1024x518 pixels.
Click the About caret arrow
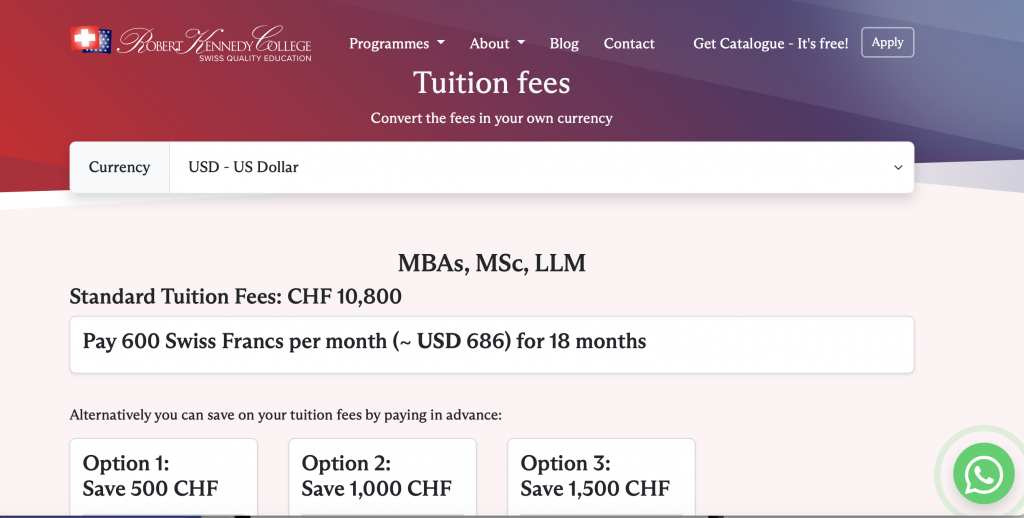521,42
